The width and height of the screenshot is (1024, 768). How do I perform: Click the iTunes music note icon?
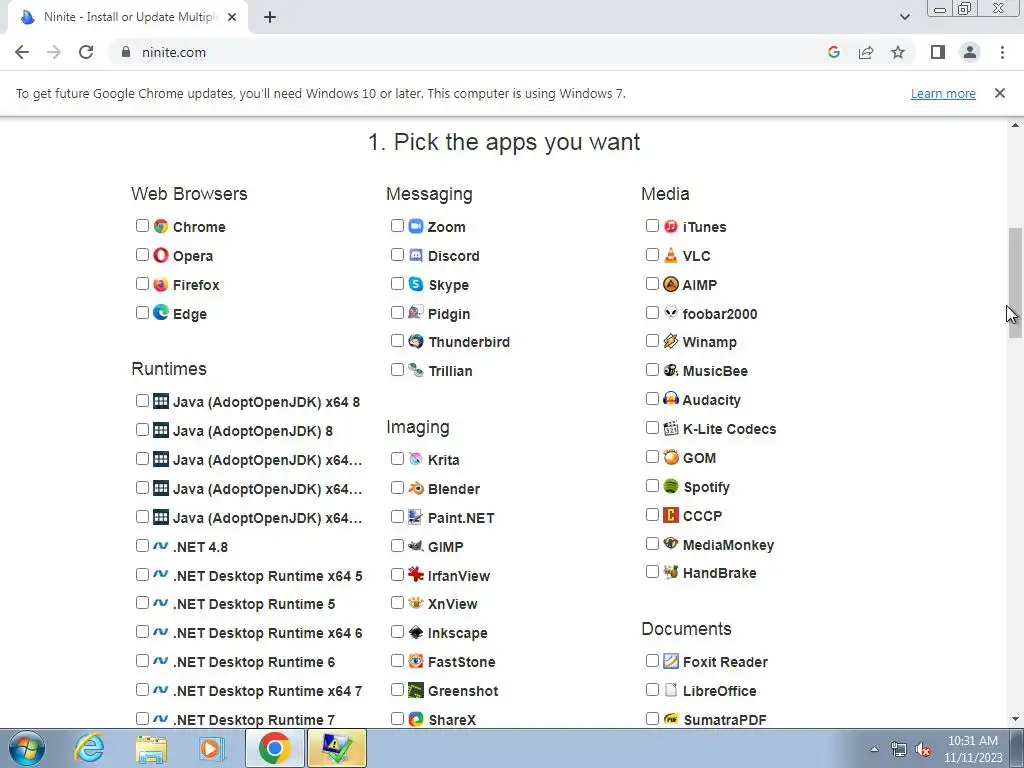coord(671,226)
